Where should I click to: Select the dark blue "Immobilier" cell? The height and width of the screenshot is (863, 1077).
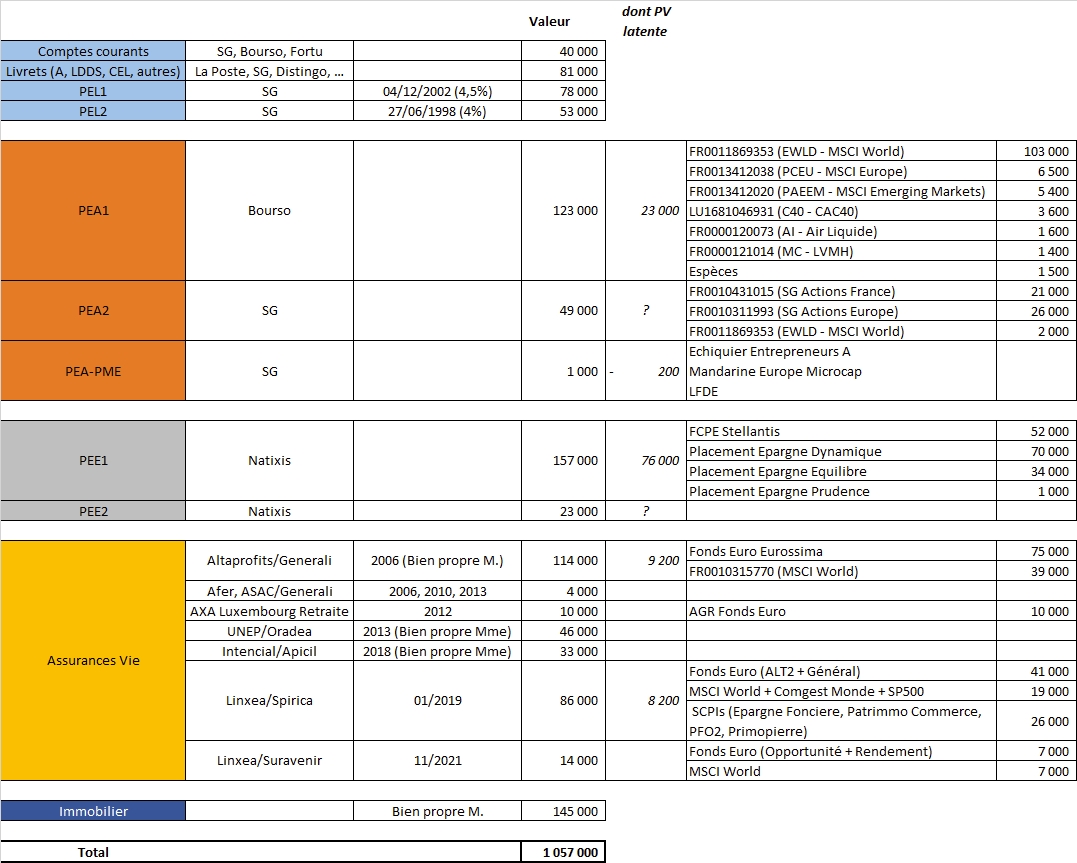tap(93, 811)
